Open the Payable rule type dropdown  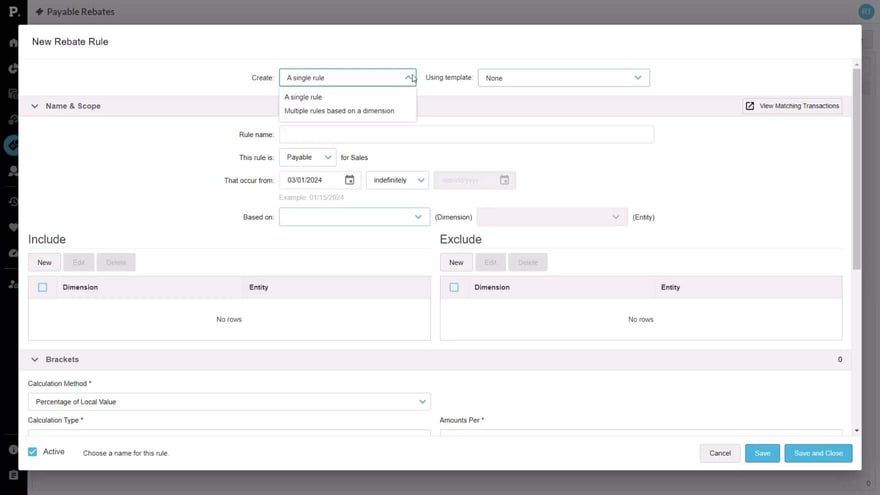tap(308, 158)
